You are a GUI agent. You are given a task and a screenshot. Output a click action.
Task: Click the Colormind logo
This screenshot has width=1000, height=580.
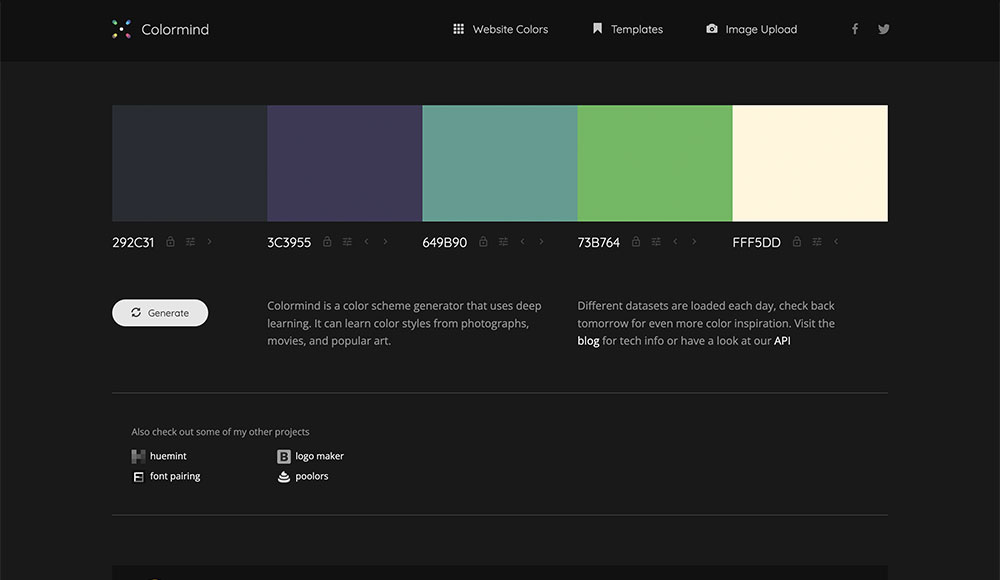click(160, 29)
